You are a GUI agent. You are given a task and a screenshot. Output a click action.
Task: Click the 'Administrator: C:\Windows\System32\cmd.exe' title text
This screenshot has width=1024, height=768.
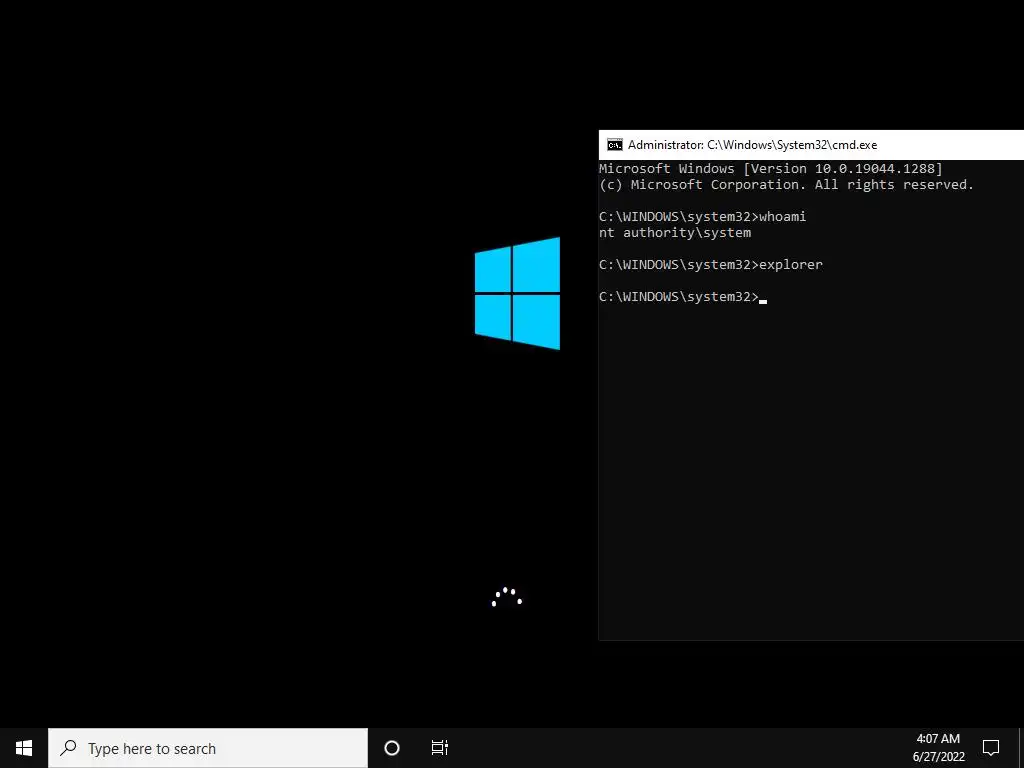coord(752,145)
